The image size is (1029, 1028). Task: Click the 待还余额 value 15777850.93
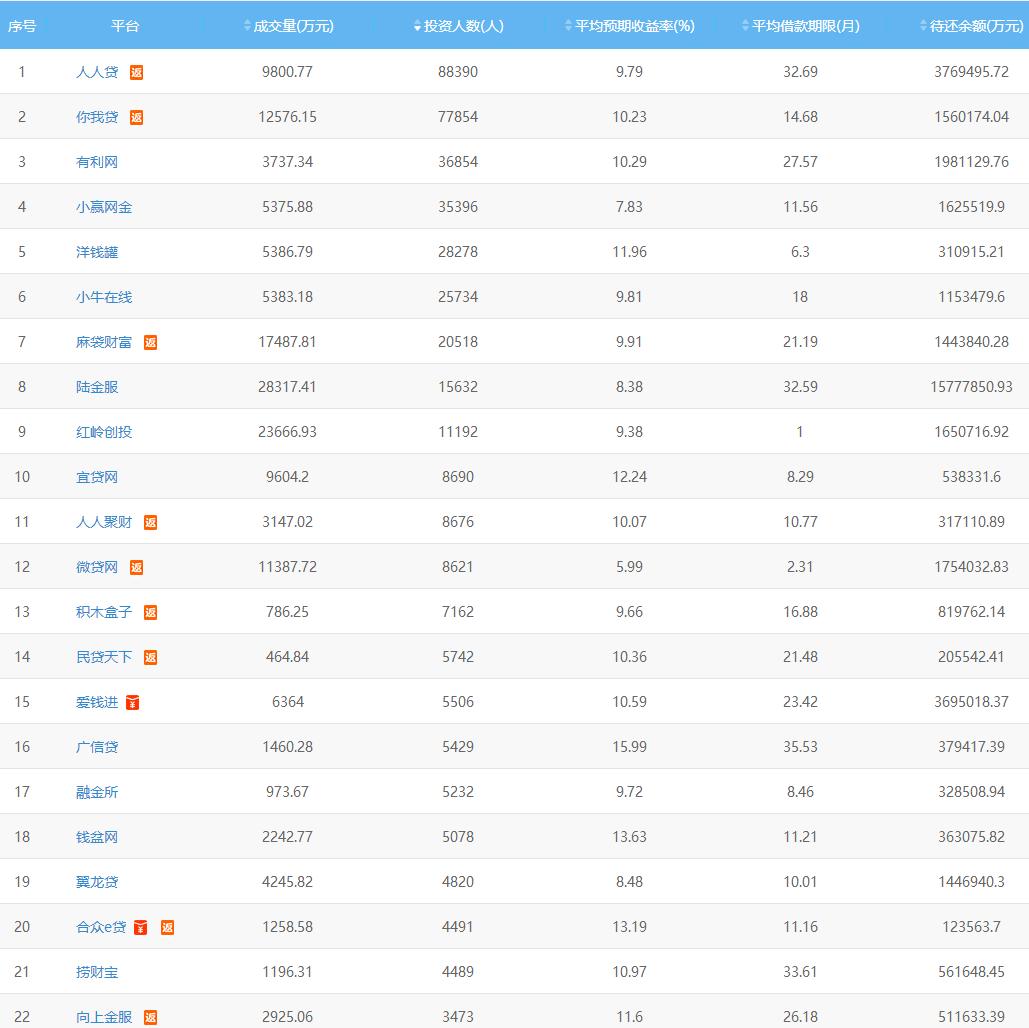pyautogui.click(x=971, y=387)
